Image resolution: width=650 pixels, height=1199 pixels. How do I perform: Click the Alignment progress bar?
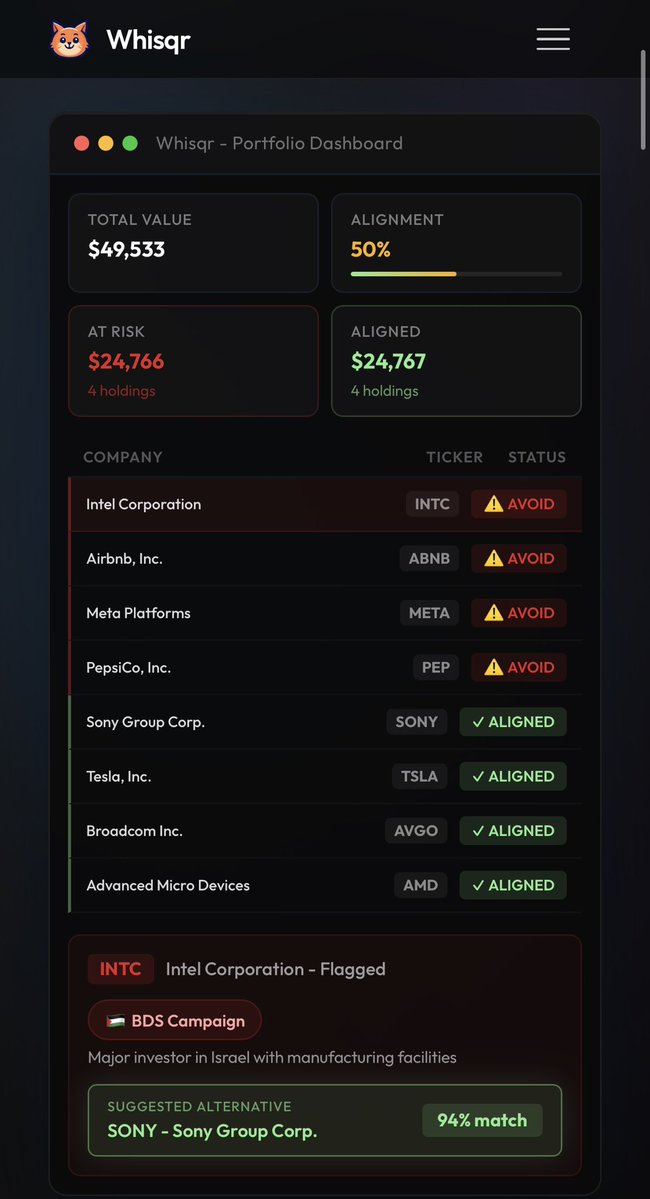tap(457, 274)
